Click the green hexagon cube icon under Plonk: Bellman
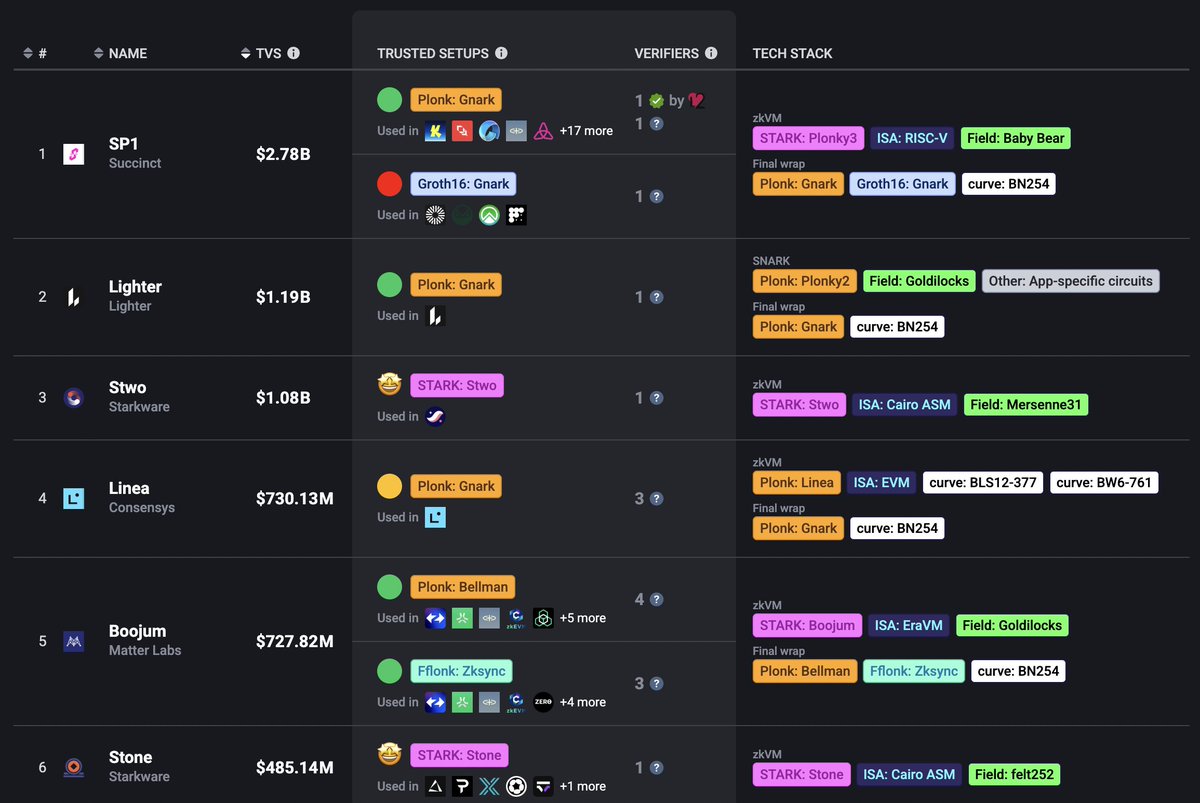Viewport: 1200px width, 803px height. tap(543, 618)
